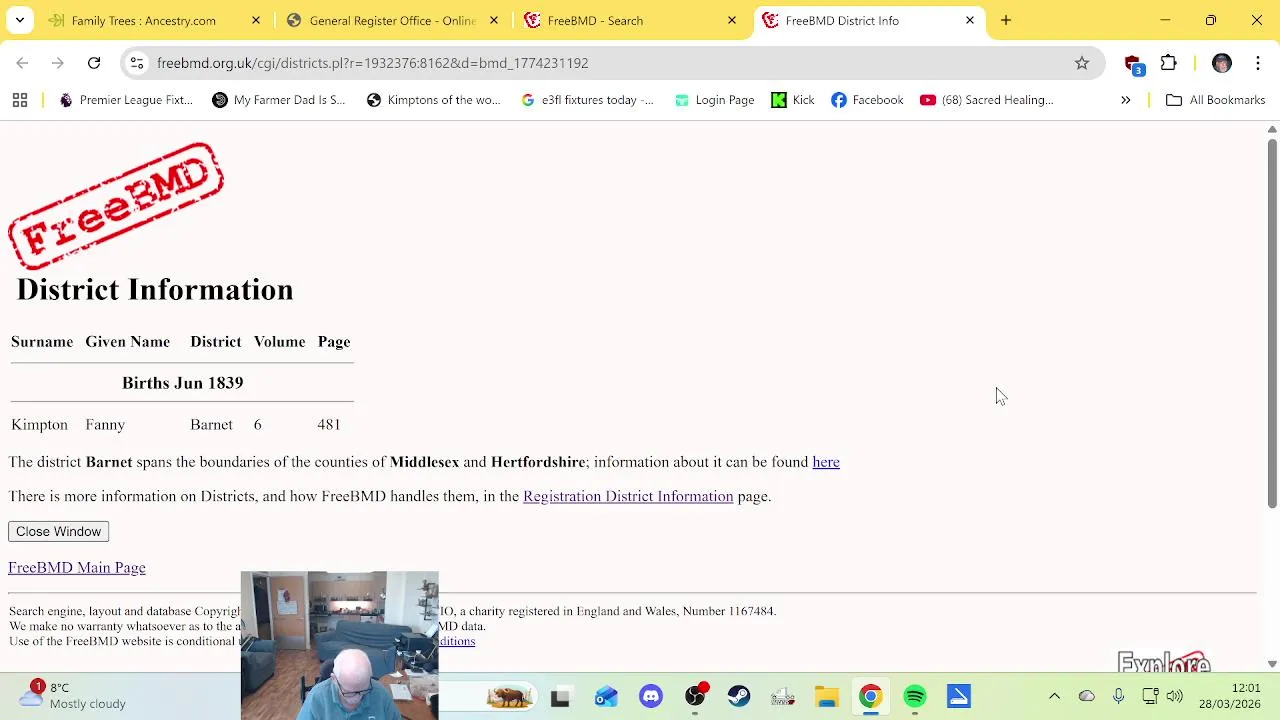Screen dimensions: 1280x720
Task: Close the General Register Office tab
Action: point(494,20)
